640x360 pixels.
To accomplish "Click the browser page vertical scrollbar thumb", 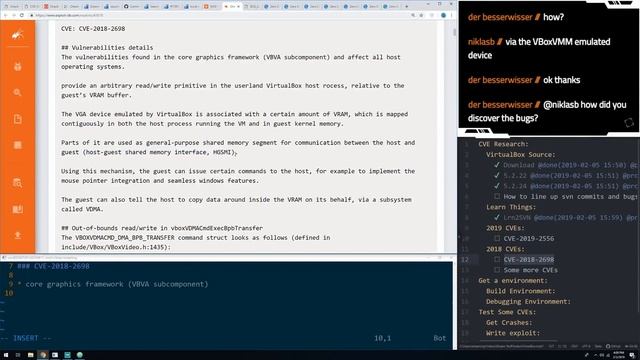I will 454,32.
